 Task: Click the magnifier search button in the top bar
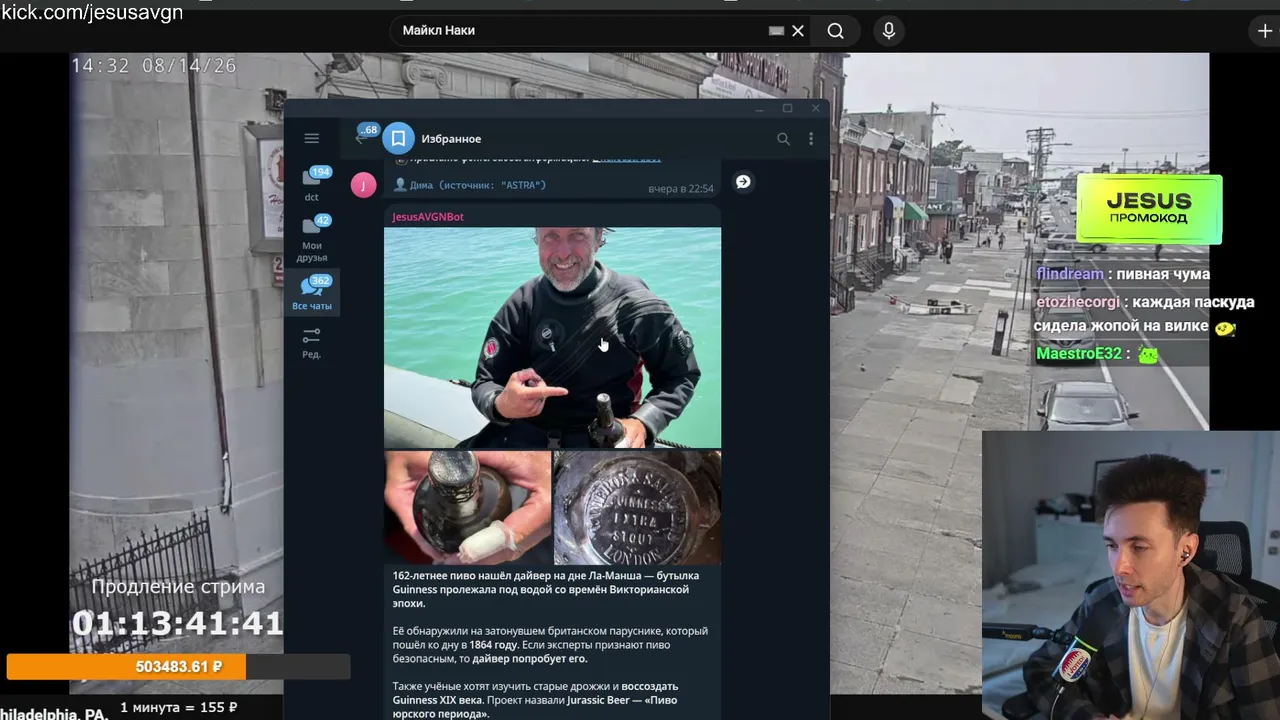click(x=835, y=31)
